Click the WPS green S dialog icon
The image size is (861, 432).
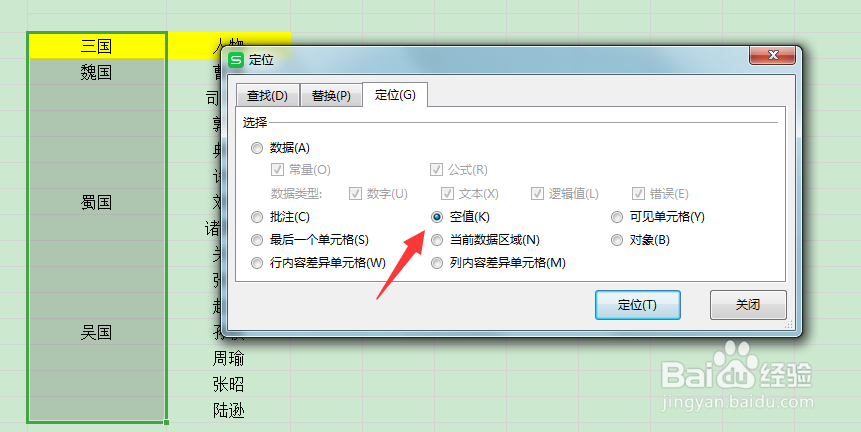coord(236,60)
